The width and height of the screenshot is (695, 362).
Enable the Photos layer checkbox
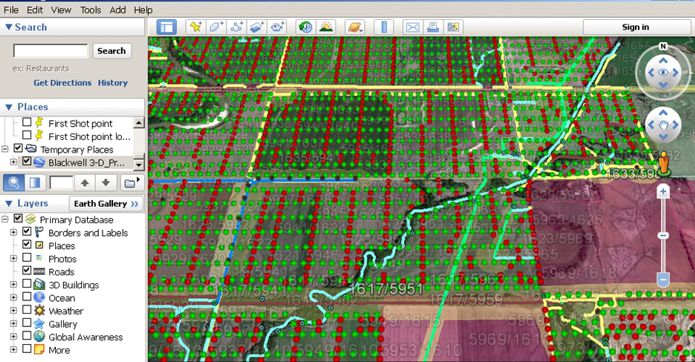[x=27, y=257]
